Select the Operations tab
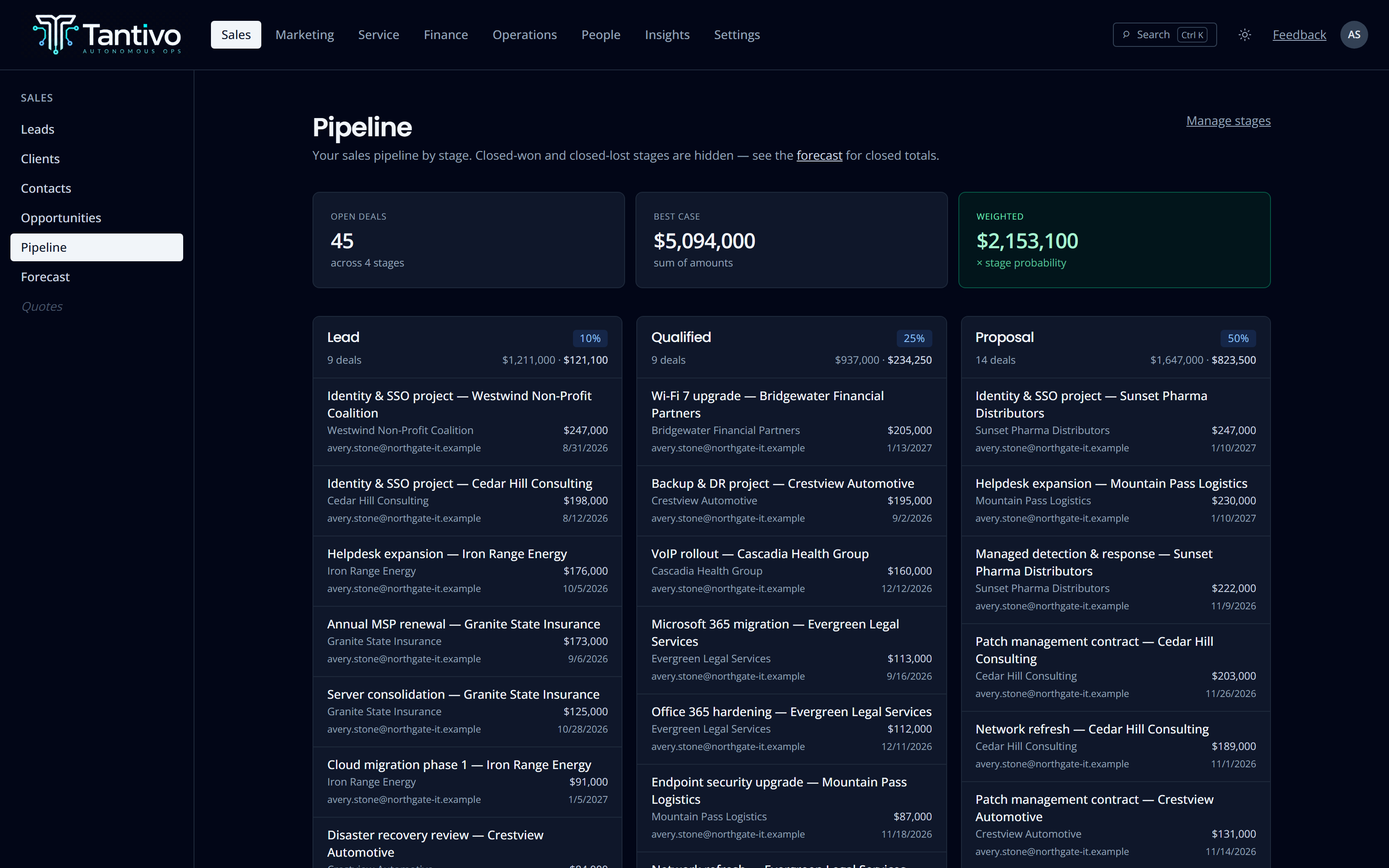The width and height of the screenshot is (1389, 868). click(x=525, y=35)
